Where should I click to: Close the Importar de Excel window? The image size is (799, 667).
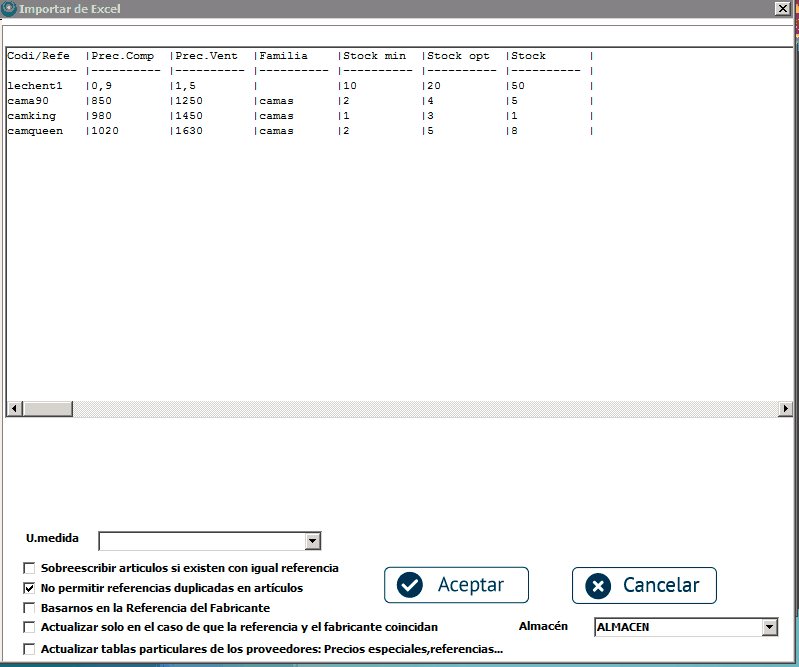point(782,8)
